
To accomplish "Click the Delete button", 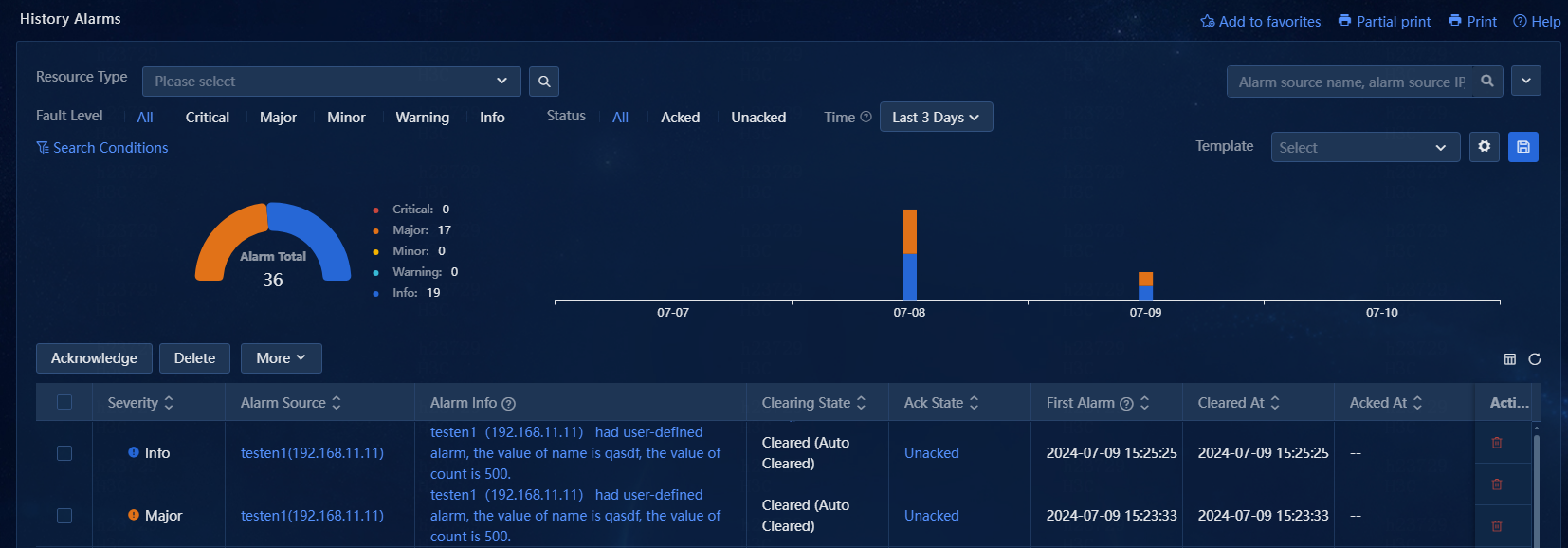I will point(194,358).
